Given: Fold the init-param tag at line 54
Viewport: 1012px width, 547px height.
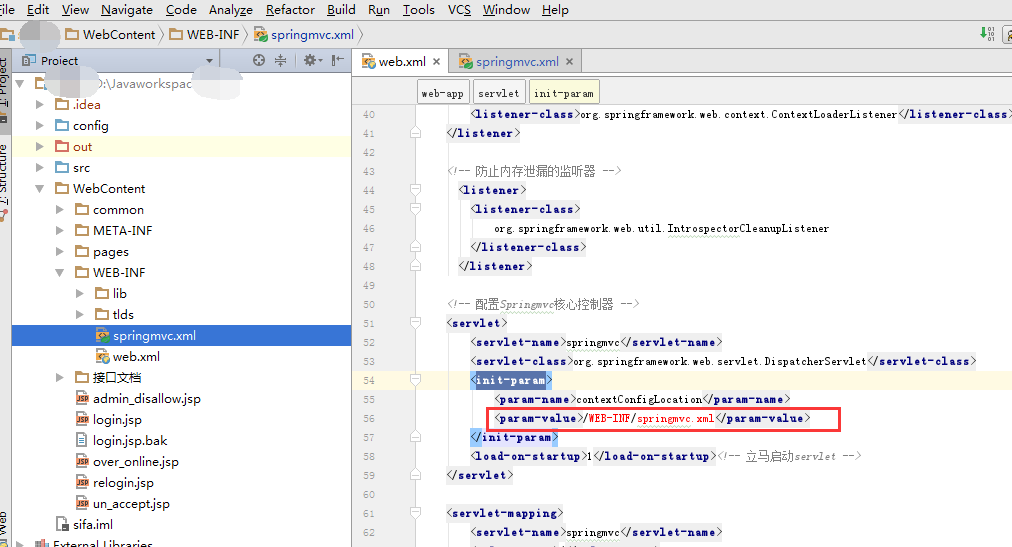Looking at the screenshot, I should coord(415,379).
